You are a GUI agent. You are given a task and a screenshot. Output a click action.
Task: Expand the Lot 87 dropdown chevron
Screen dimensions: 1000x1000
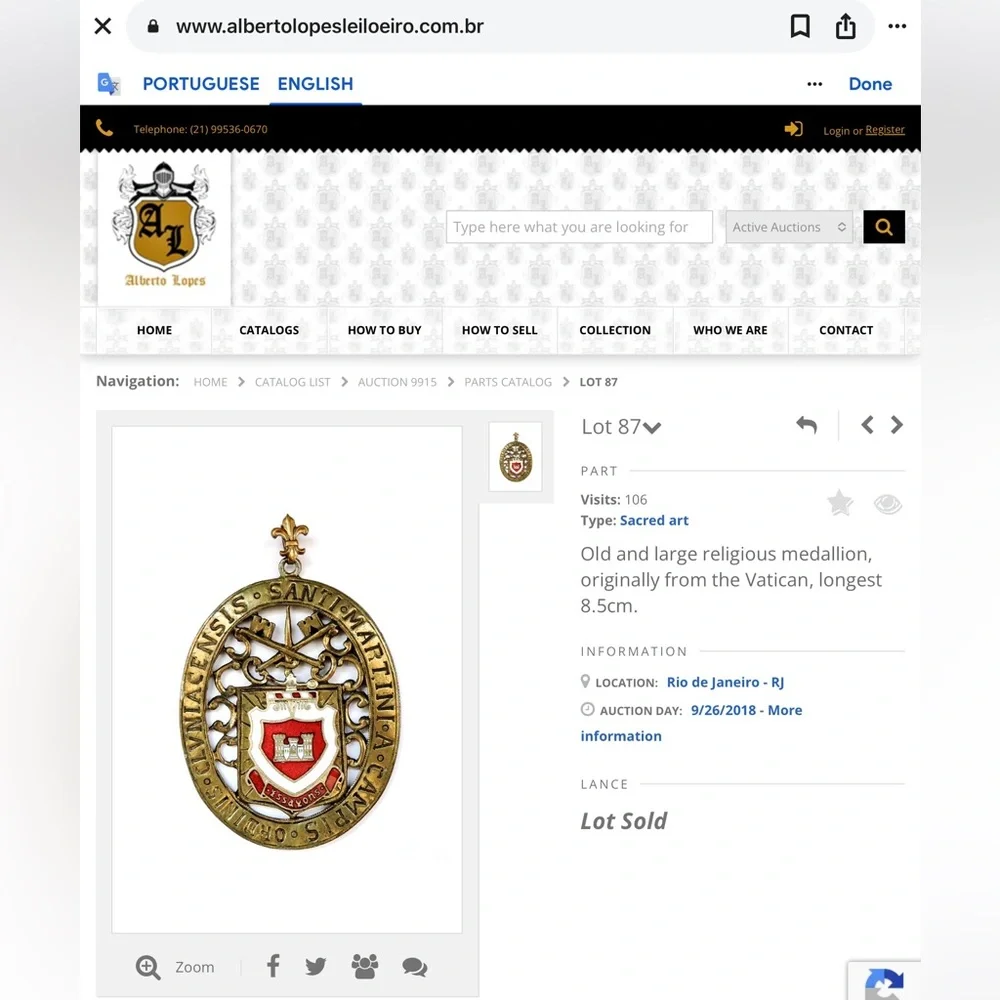(652, 427)
